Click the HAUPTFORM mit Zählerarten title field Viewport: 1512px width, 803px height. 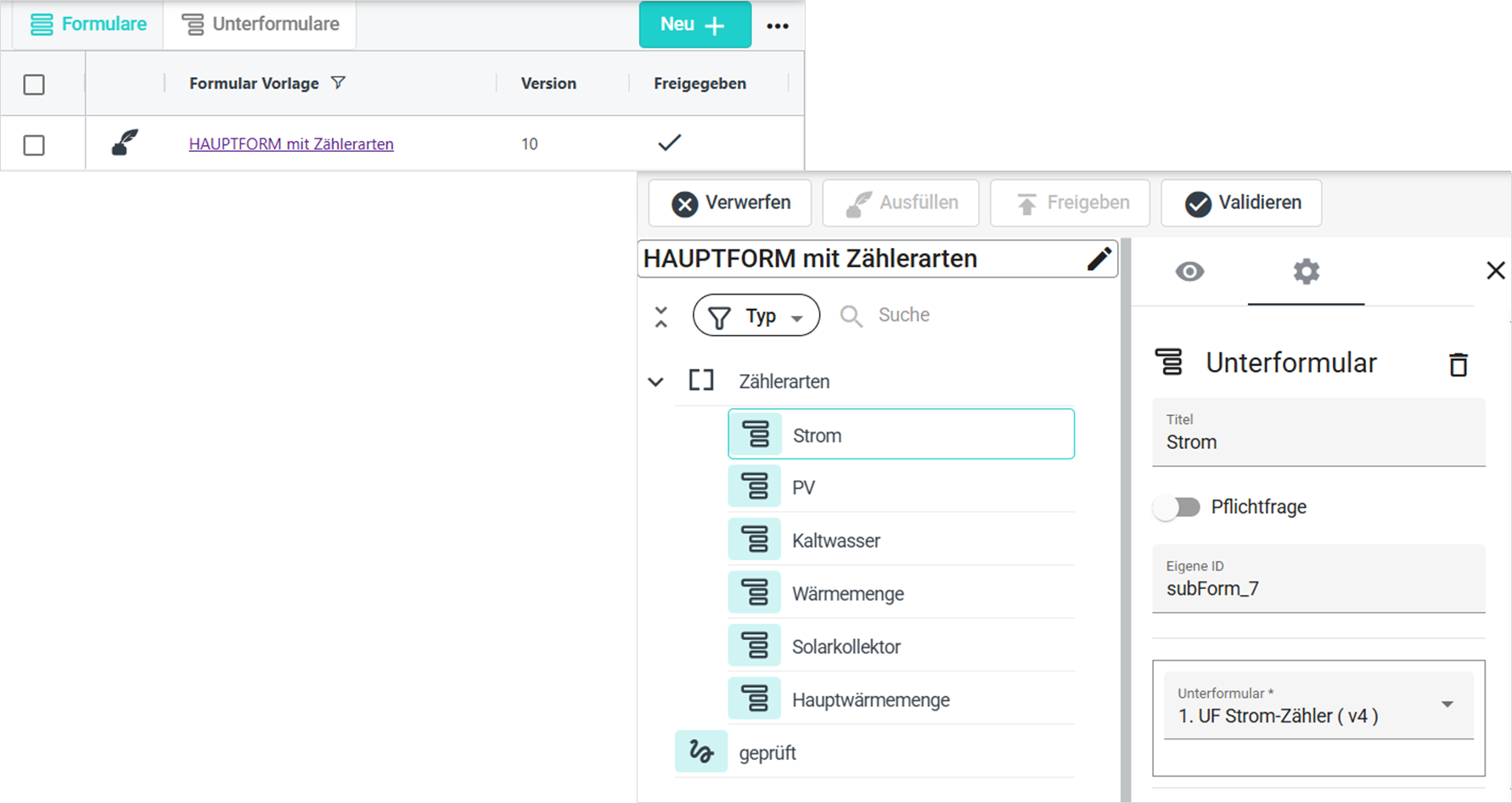tap(877, 259)
